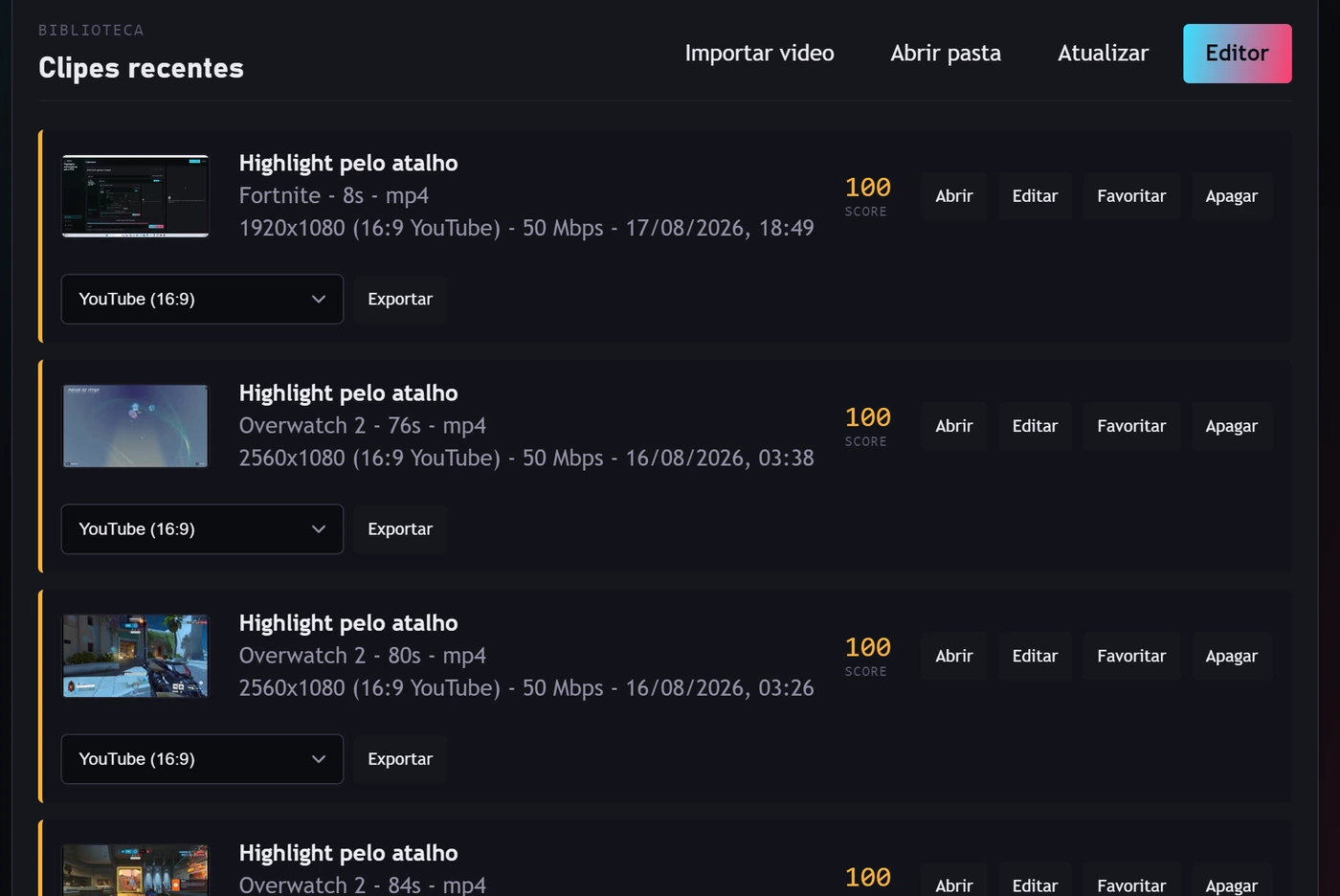Click Importar video in the header
The width and height of the screenshot is (1340, 896).
click(x=759, y=54)
